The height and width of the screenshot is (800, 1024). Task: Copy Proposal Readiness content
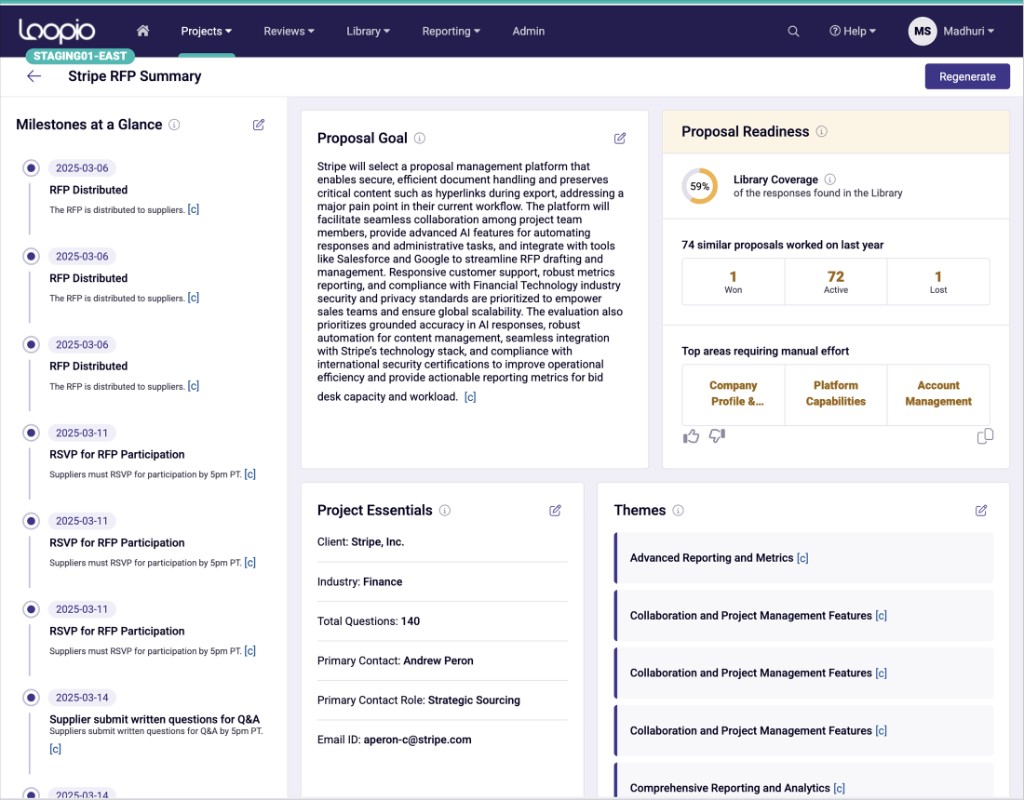[985, 436]
